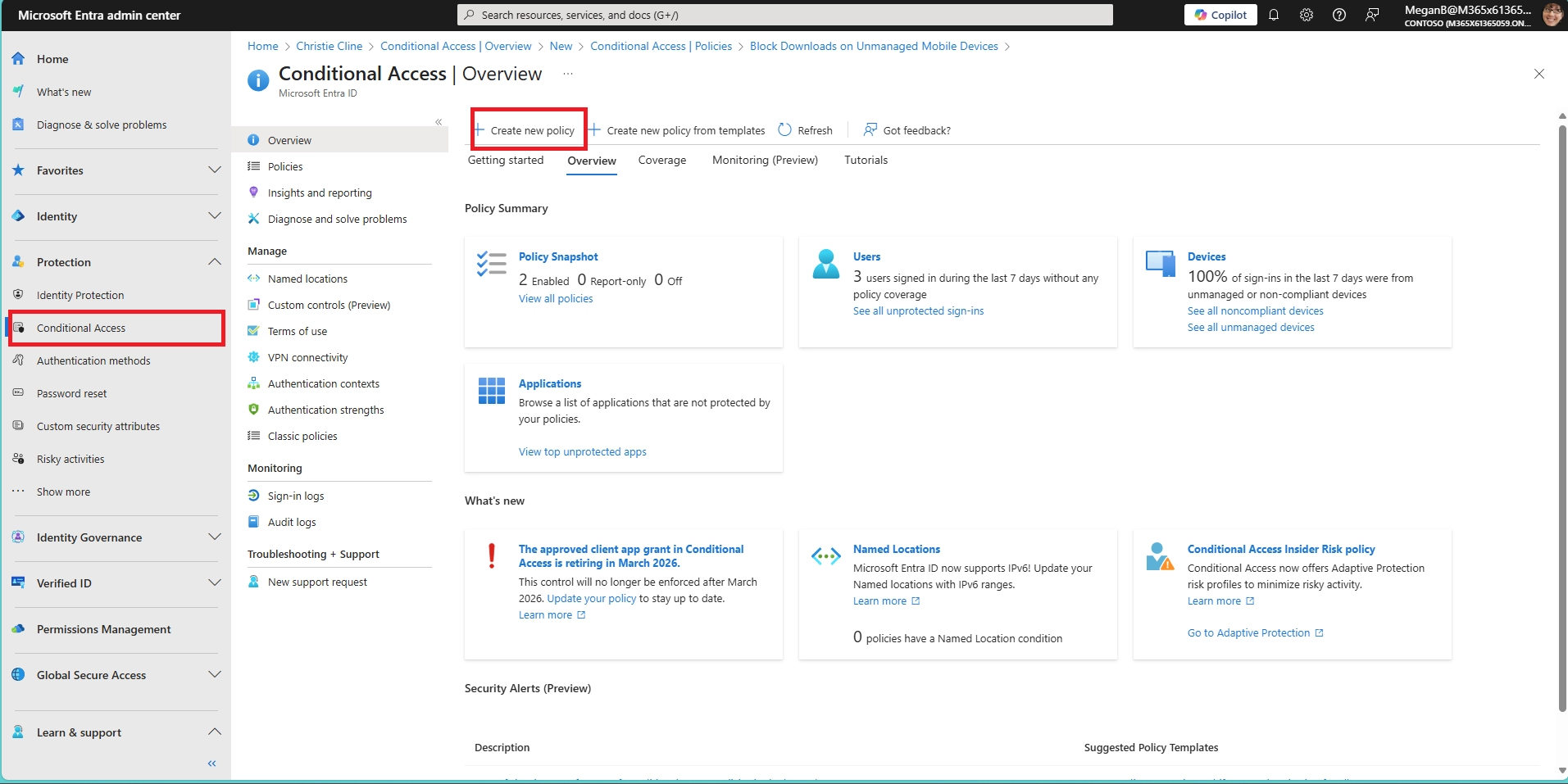Expand the Identity Governance chevron
Viewport: 1568px width, 784px height.
(x=215, y=537)
